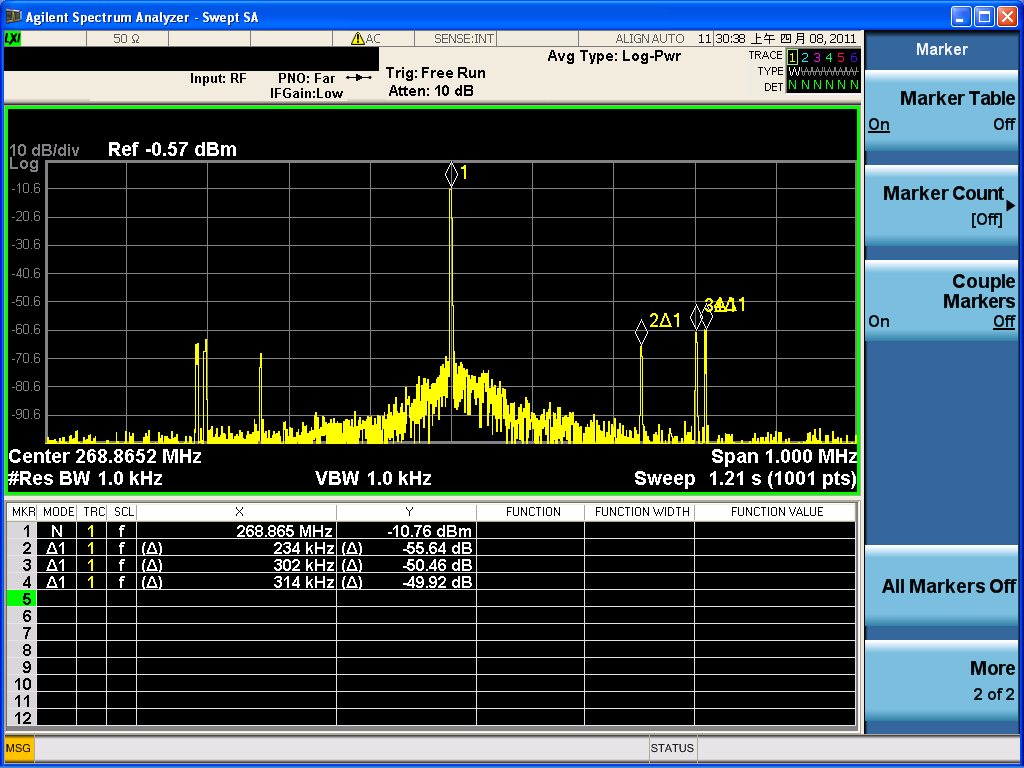
Task: Click the 10 dB/div scale label
Action: (x=44, y=151)
